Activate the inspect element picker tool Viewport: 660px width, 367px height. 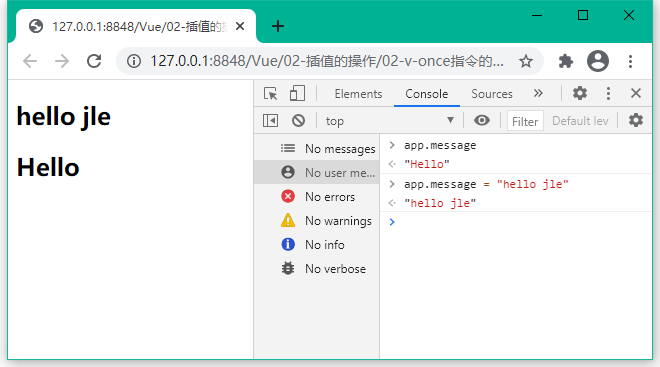pos(270,93)
